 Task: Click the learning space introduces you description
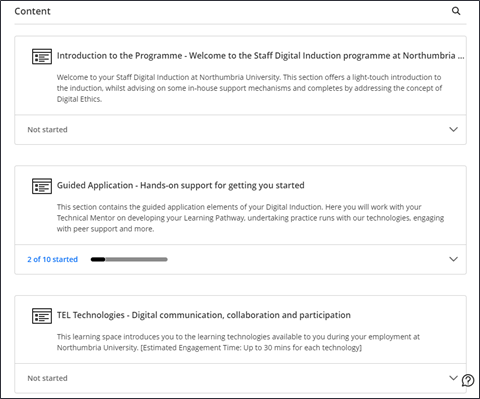tap(238, 342)
